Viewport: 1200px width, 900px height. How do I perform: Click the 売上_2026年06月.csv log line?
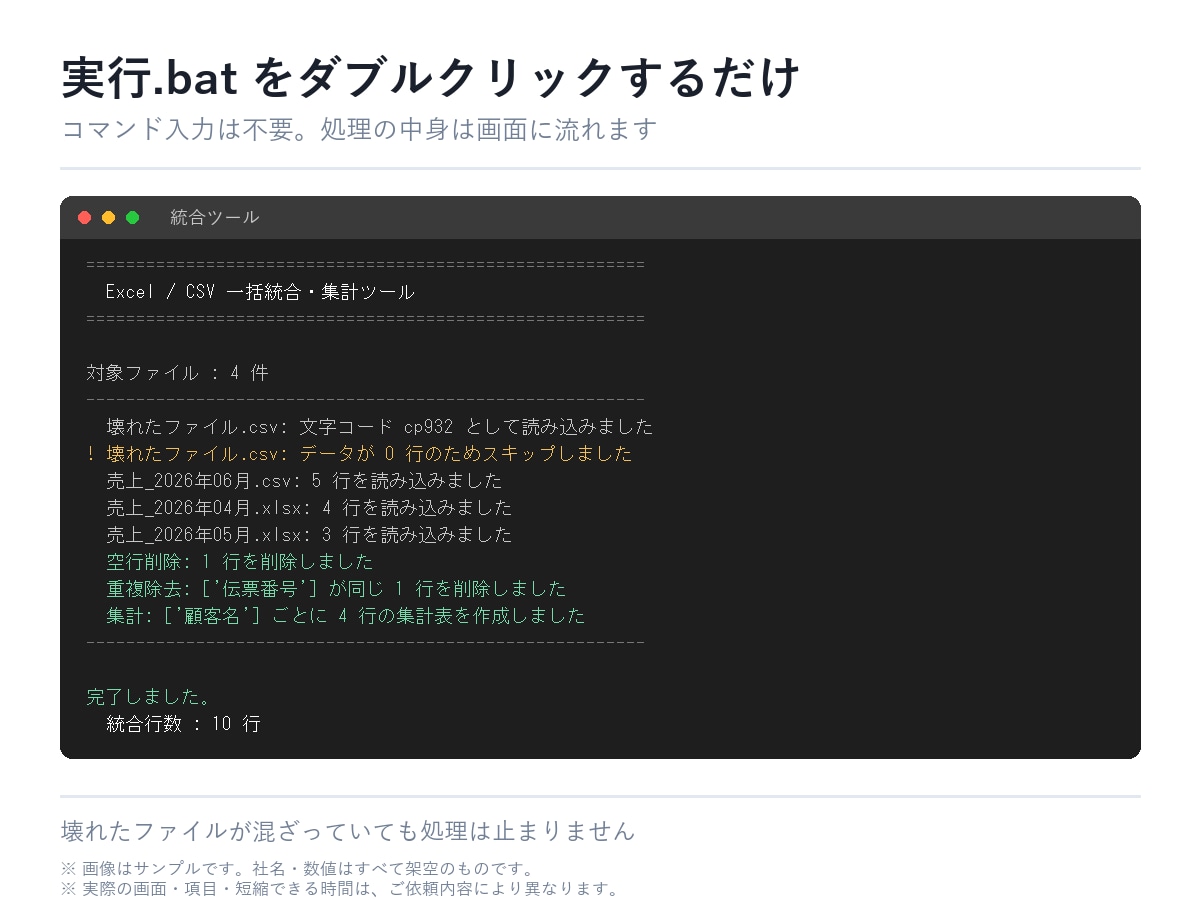tap(304, 481)
